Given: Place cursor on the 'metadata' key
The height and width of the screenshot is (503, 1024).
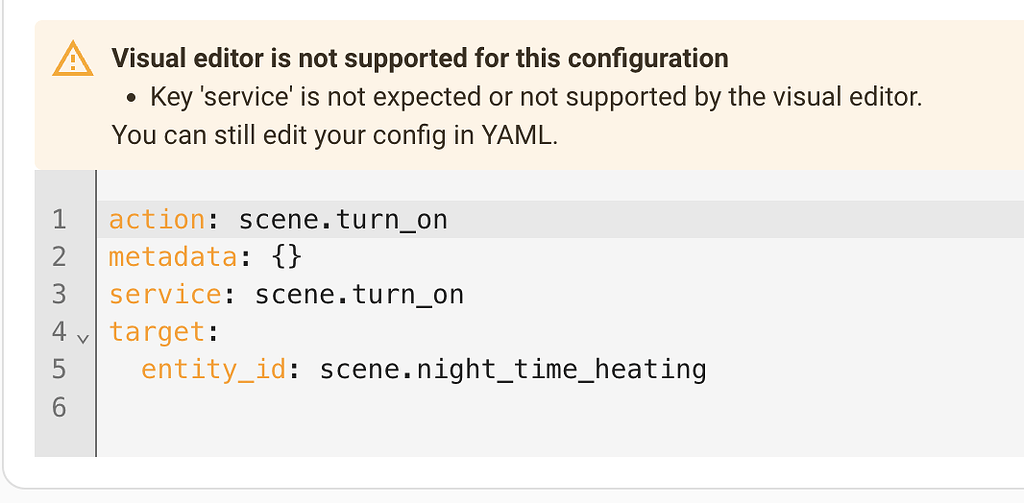Looking at the screenshot, I should tap(173, 257).
